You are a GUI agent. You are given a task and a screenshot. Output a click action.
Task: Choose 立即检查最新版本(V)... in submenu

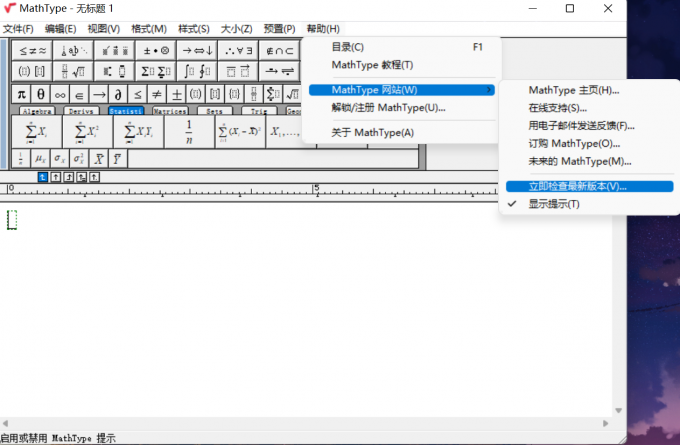pos(589,187)
